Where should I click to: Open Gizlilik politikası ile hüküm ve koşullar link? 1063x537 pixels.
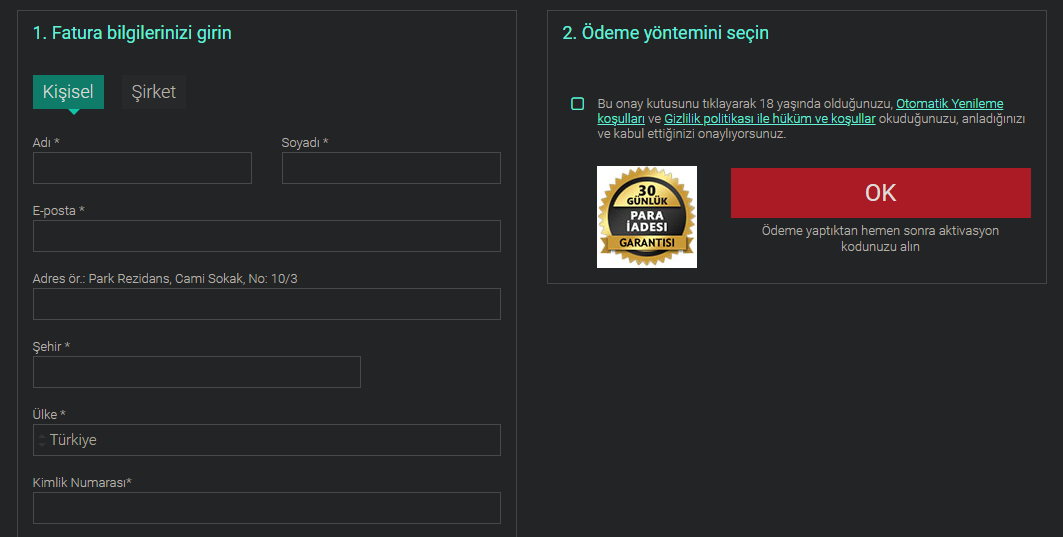tap(769, 119)
